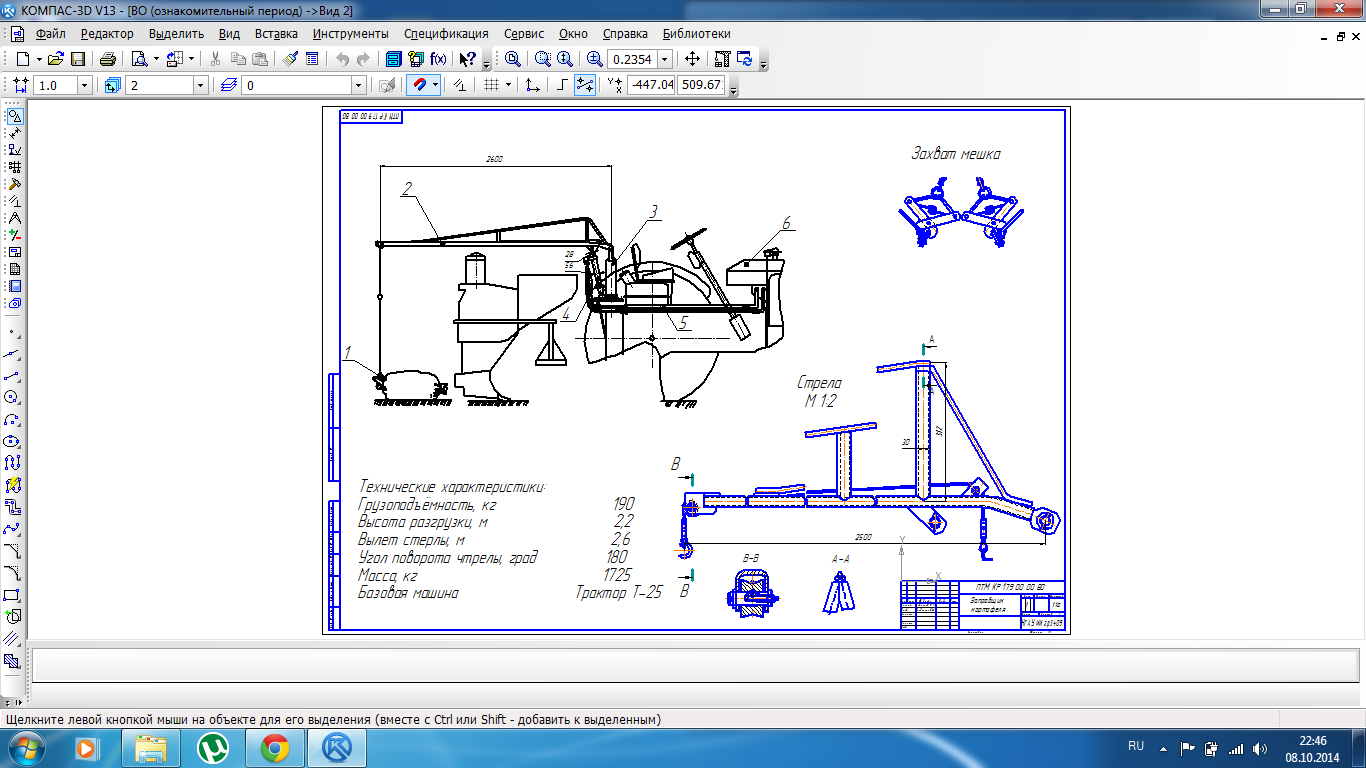
Task: Open the Библиотеки menu
Action: point(697,33)
